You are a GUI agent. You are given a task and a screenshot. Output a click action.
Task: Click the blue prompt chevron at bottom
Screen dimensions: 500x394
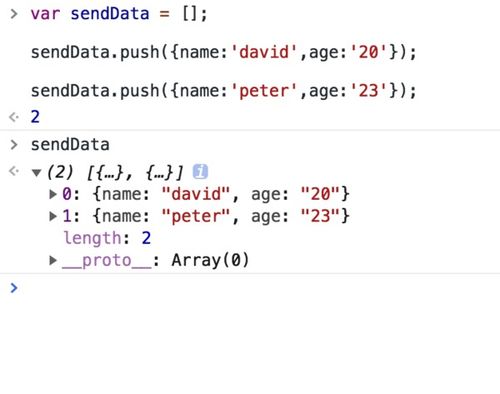14,288
